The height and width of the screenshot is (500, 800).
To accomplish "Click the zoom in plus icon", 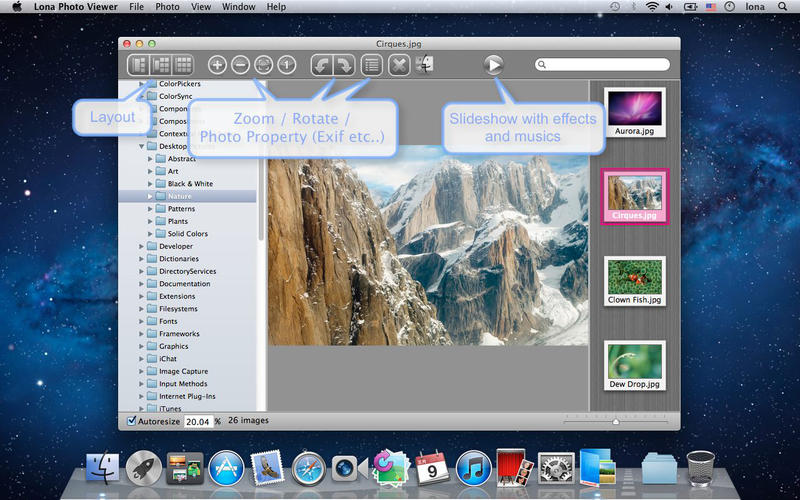I will (x=217, y=65).
